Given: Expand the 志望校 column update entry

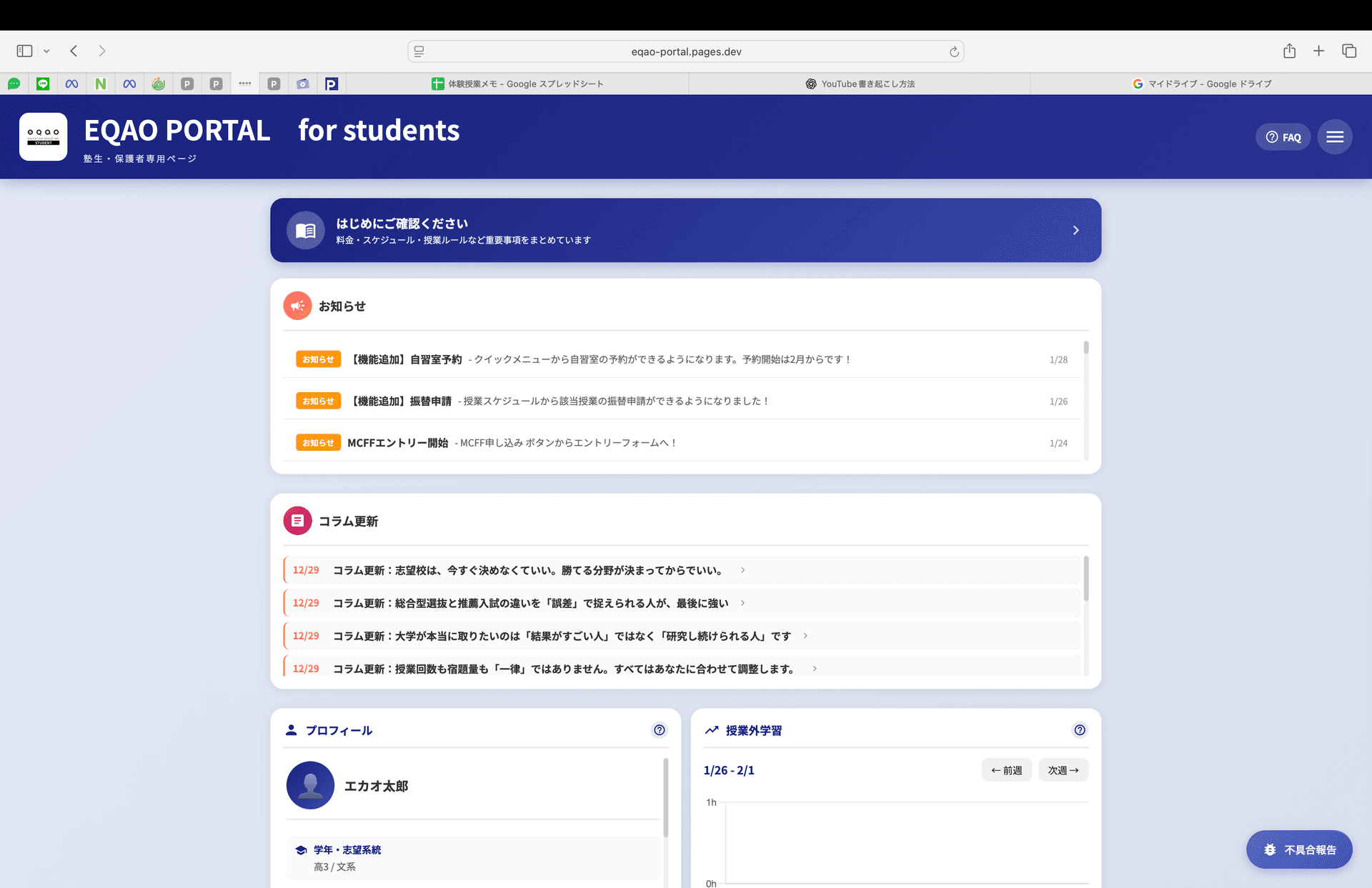Looking at the screenshot, I should point(743,570).
